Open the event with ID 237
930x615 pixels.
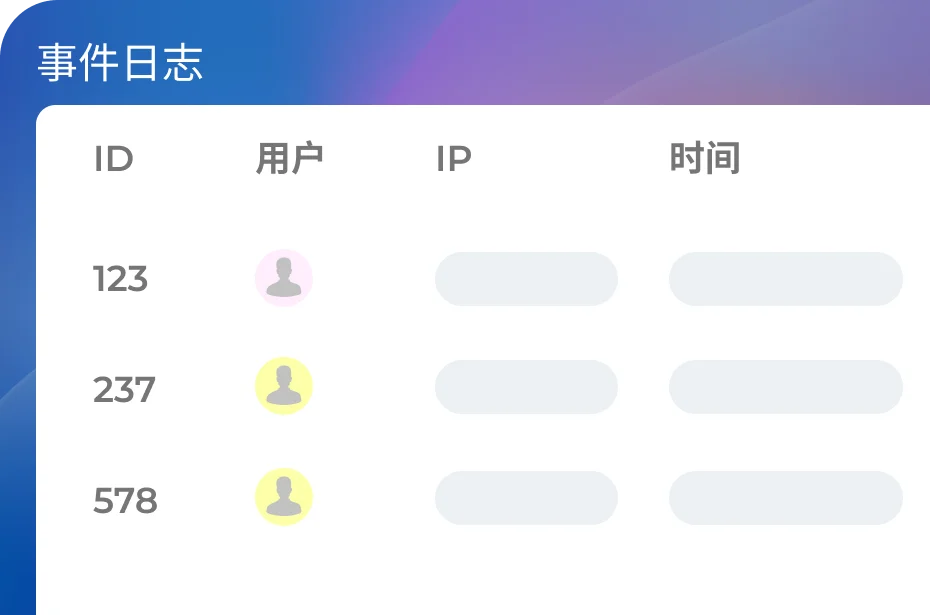click(124, 389)
